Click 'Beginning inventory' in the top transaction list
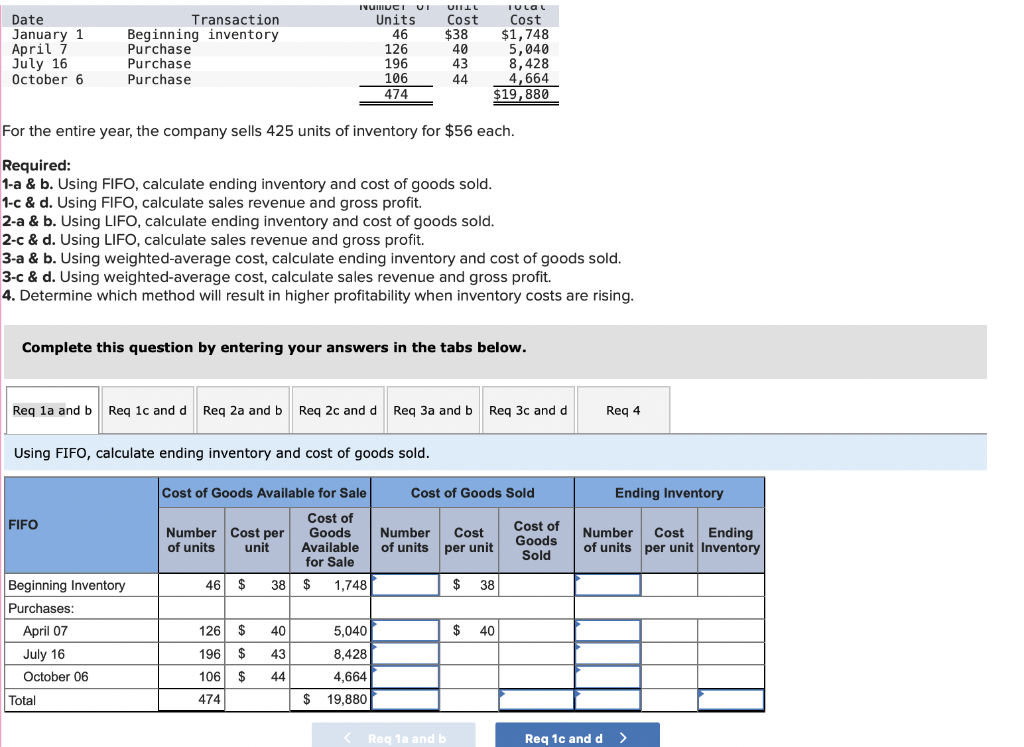The height and width of the screenshot is (747, 1024). tap(202, 35)
